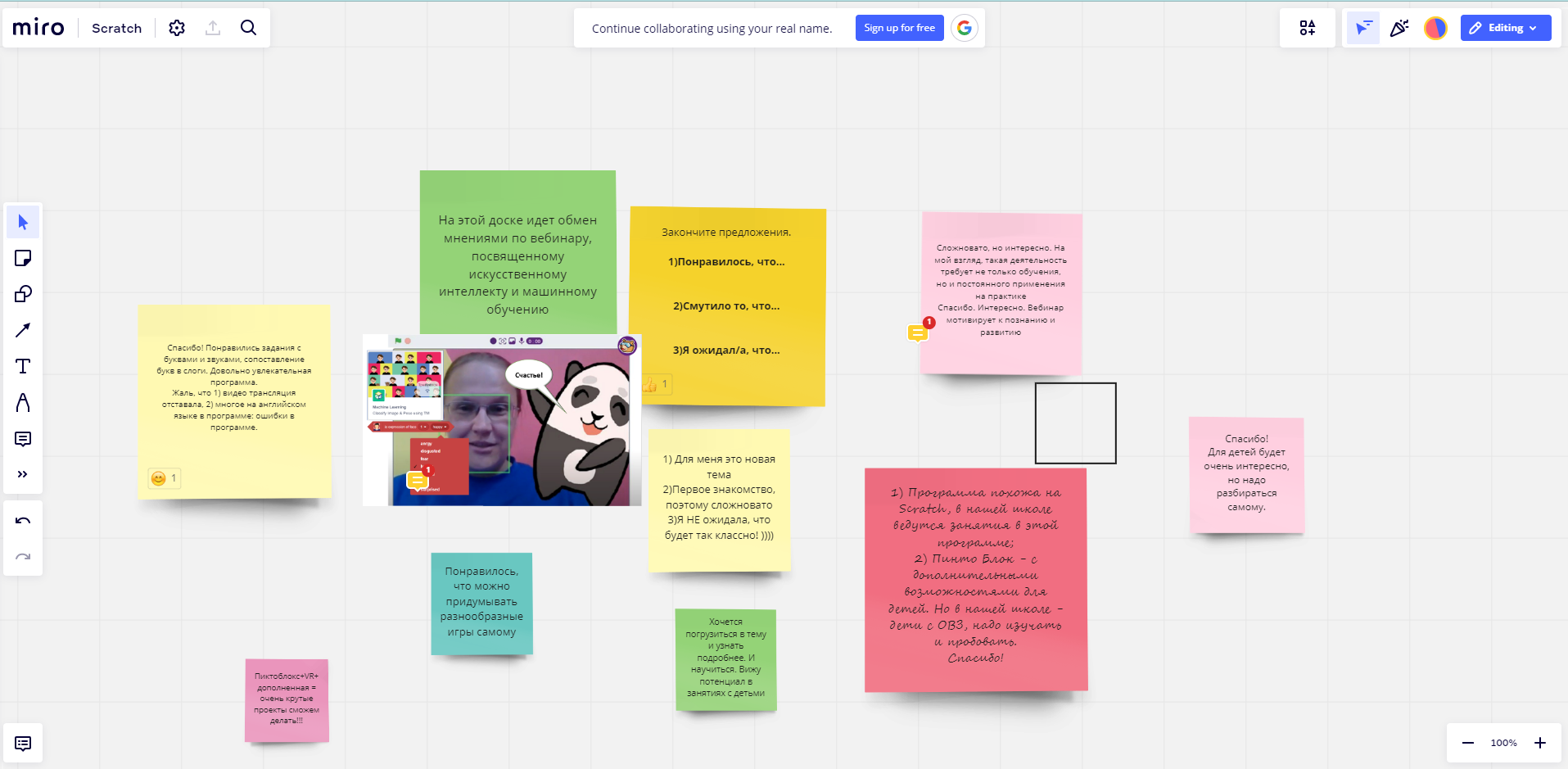Select the Text tool
Screen dimensions: 1568x769
(x=23, y=366)
